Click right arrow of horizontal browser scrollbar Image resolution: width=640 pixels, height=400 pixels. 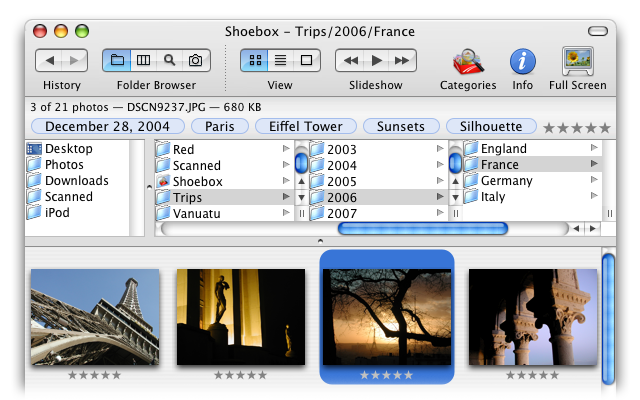(x=593, y=229)
